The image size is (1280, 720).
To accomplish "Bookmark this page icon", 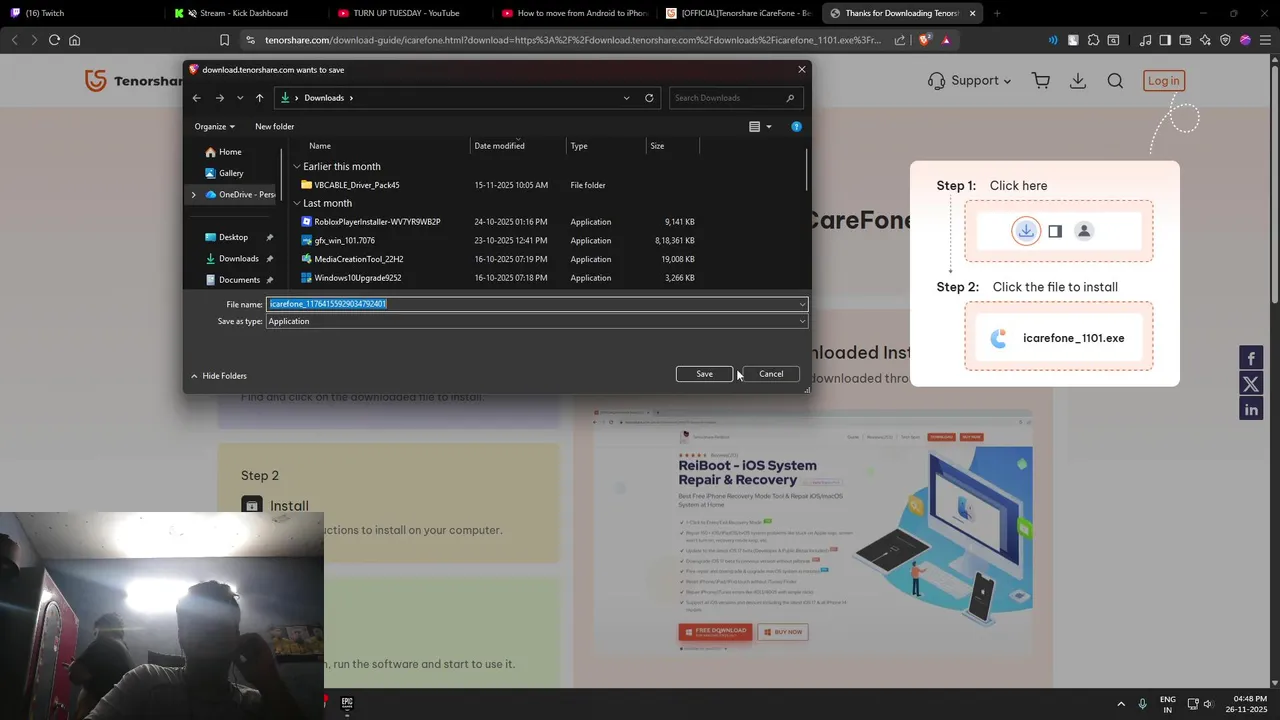I will 224,40.
